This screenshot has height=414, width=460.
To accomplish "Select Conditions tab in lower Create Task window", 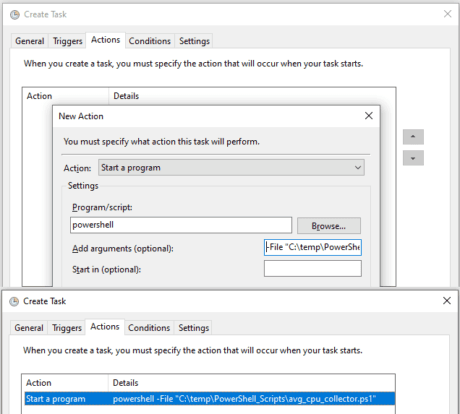I will pos(149,328).
